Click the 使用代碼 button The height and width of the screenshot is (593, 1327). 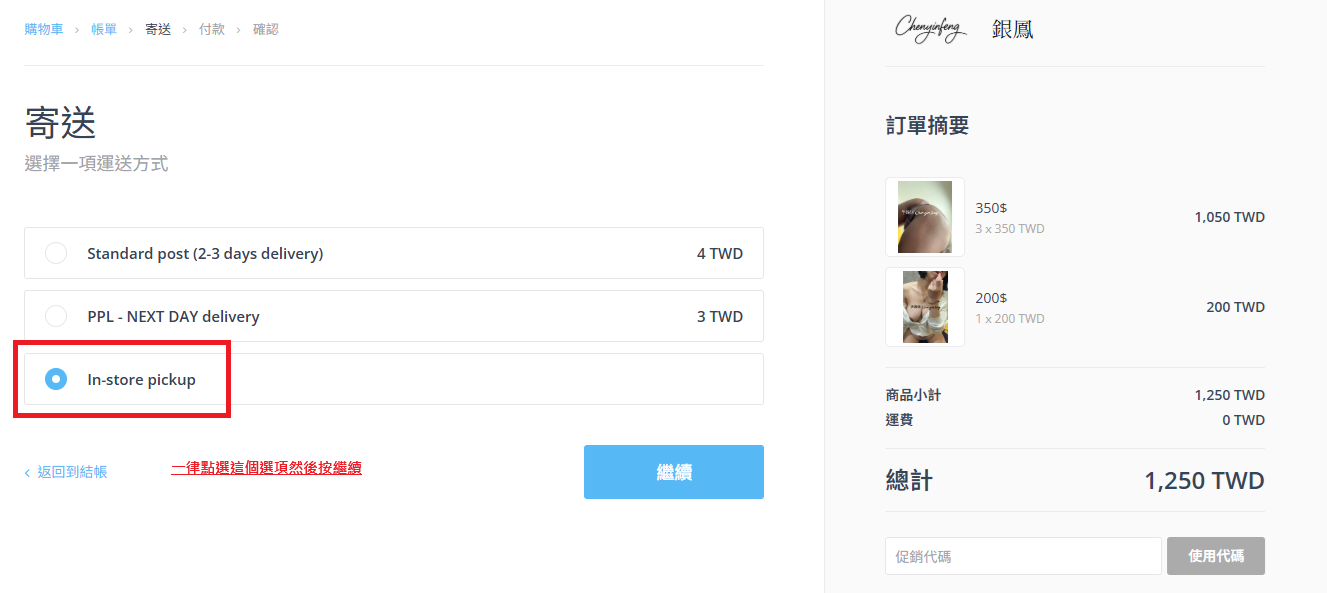(x=1216, y=556)
